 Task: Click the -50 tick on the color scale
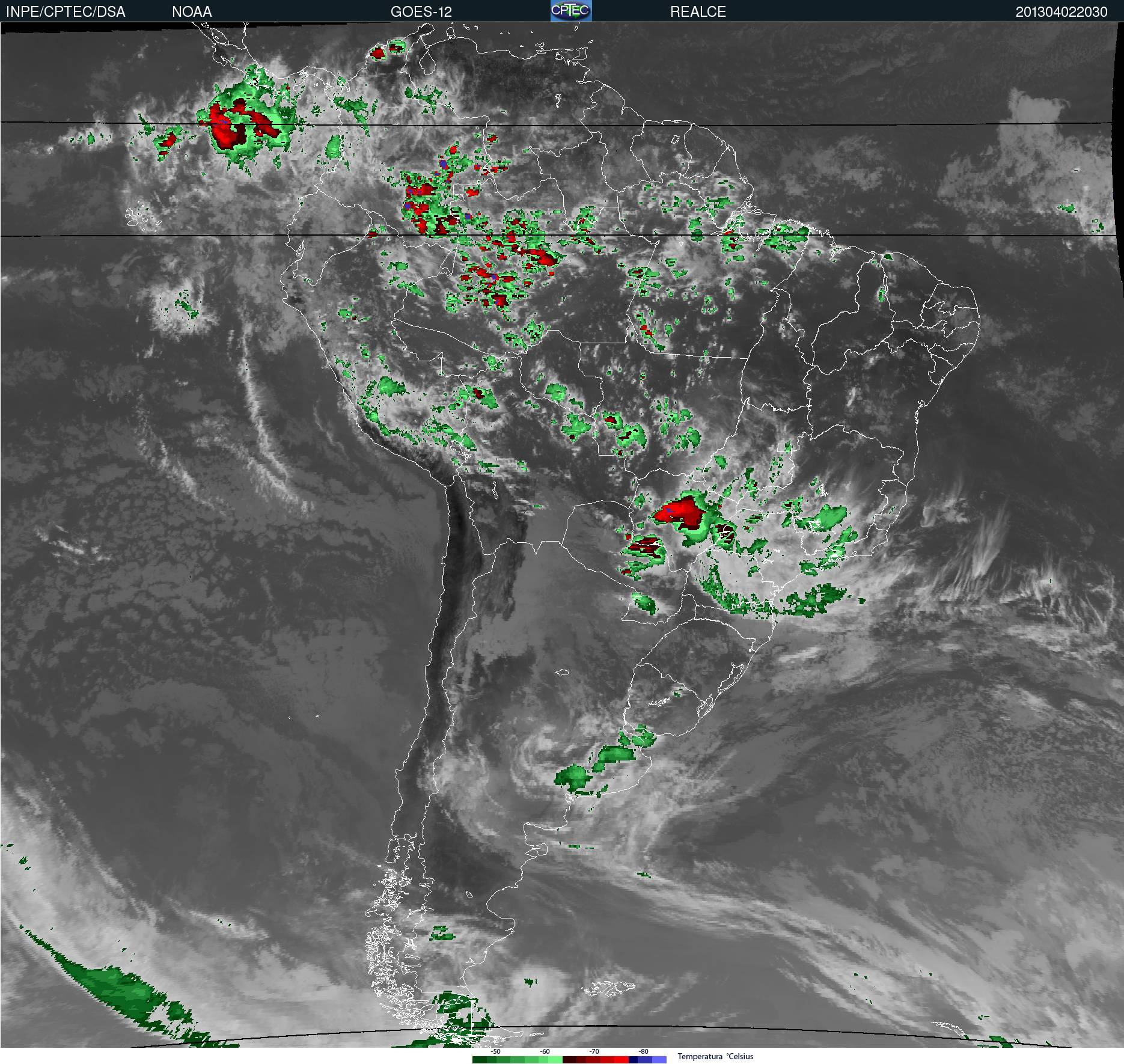tap(495, 1051)
